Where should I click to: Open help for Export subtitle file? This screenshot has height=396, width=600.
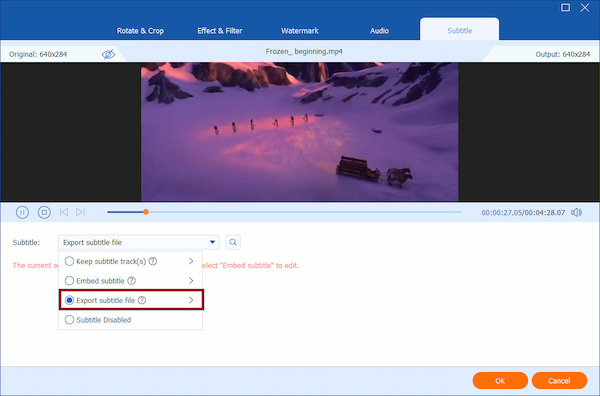click(x=142, y=300)
